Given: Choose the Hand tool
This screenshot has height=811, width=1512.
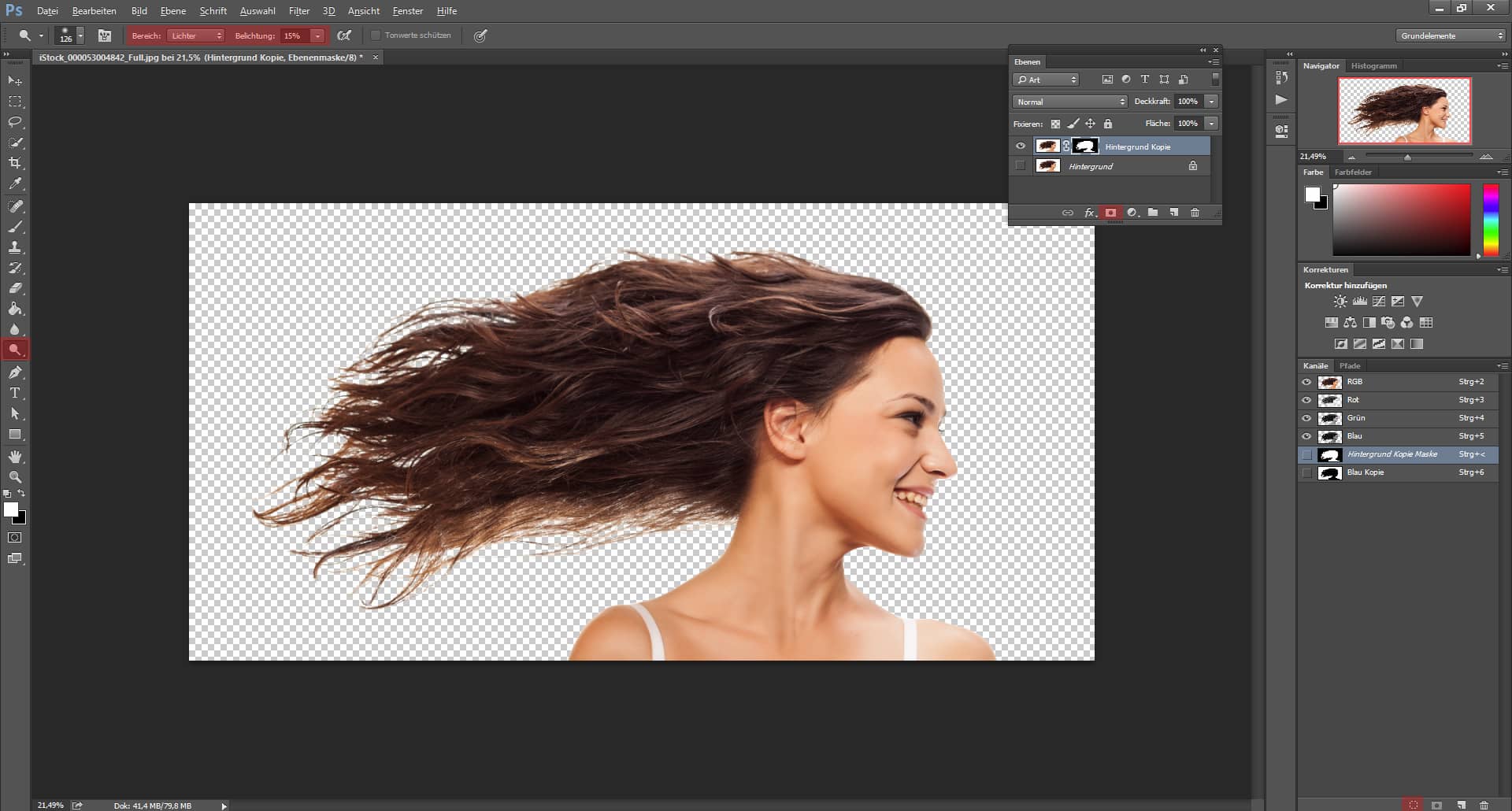Looking at the screenshot, I should coord(15,457).
